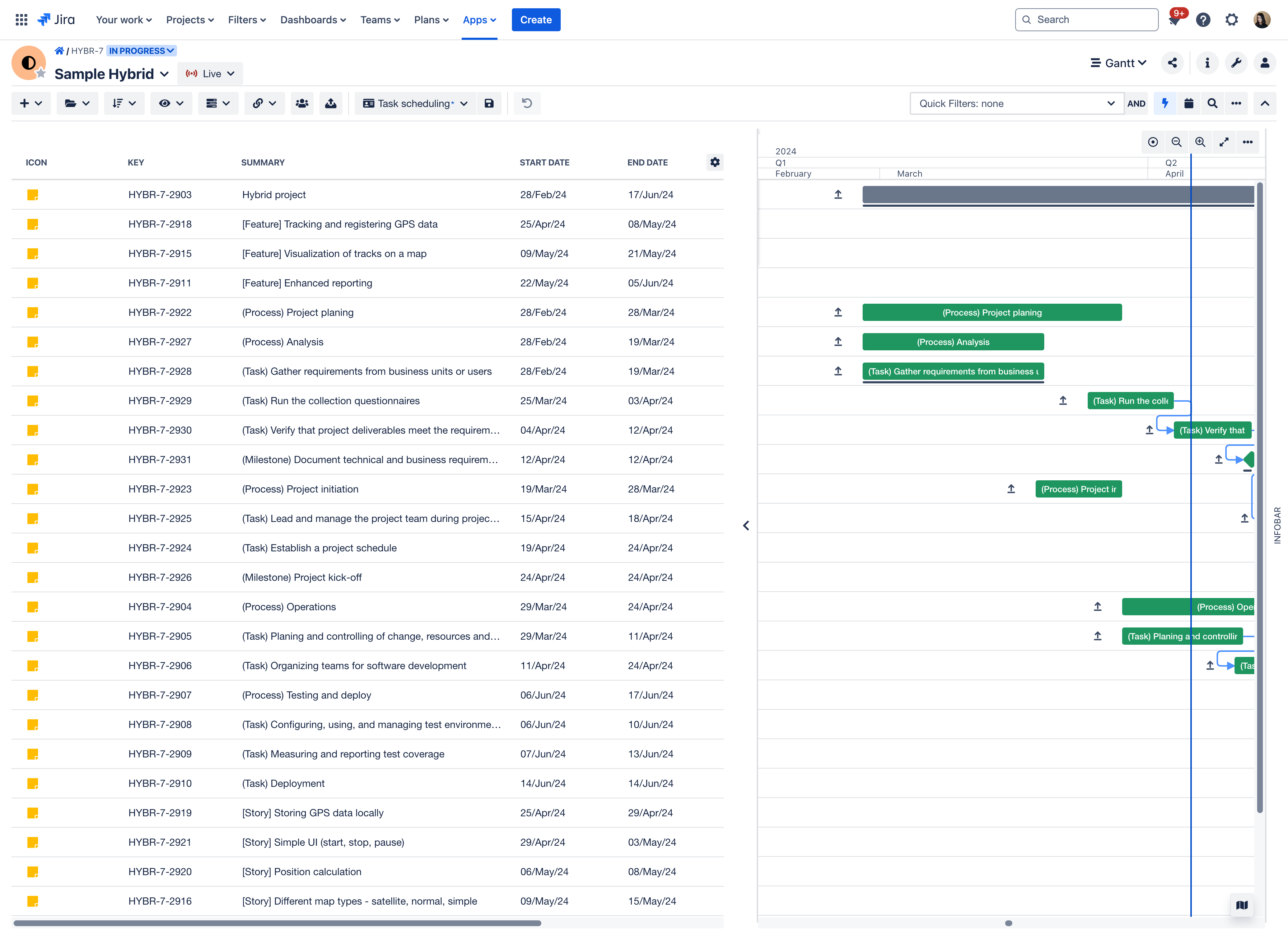Screen dimensions: 1288x929
Task: Click the Gantt view toggle button
Action: click(x=1120, y=62)
